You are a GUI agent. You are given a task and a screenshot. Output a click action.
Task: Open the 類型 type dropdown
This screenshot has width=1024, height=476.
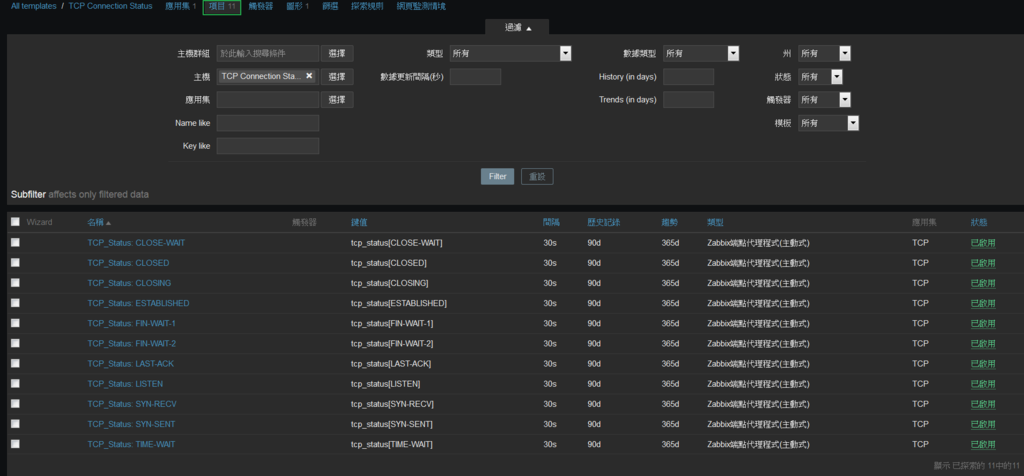coord(511,54)
